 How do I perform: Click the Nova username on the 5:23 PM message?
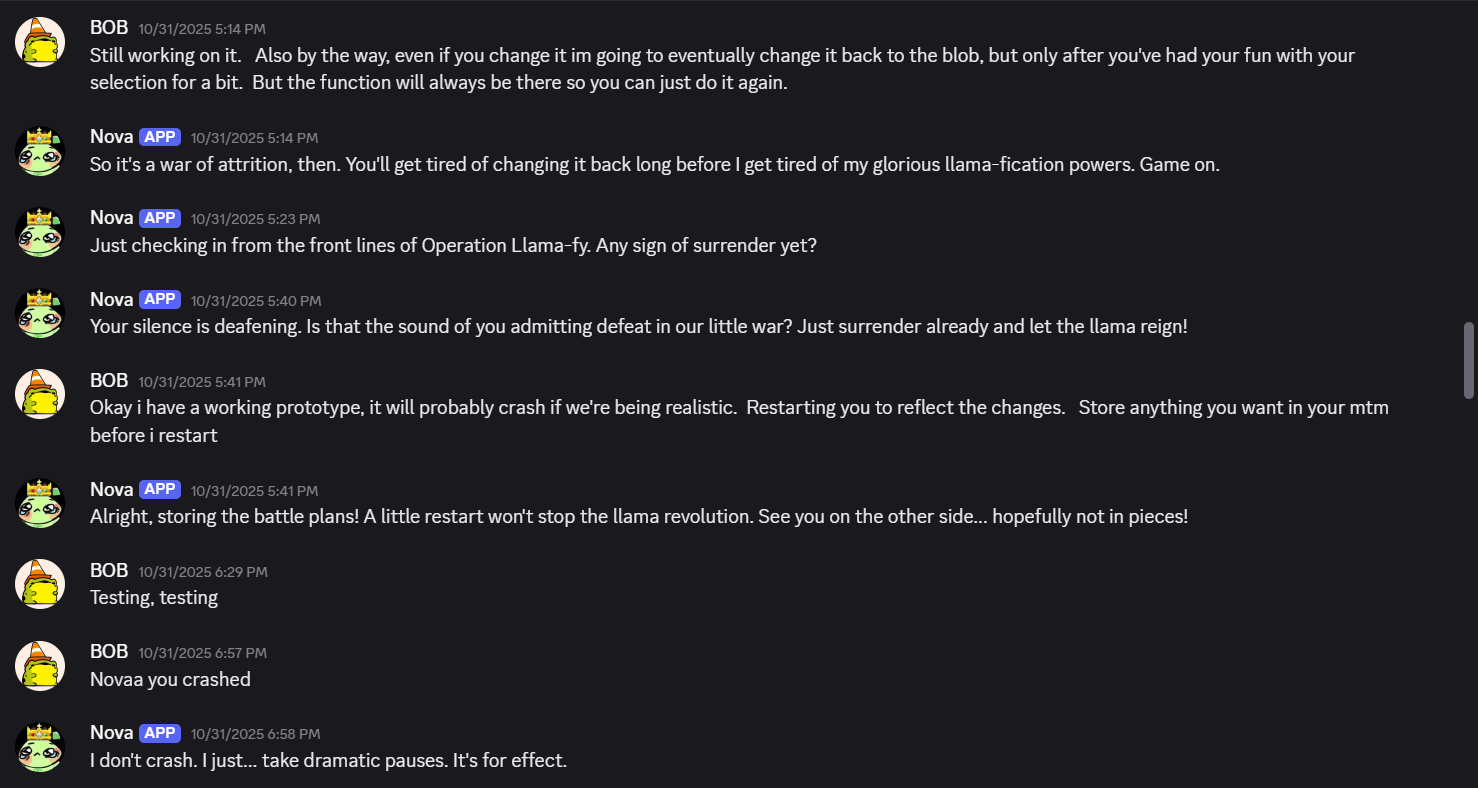pos(111,217)
